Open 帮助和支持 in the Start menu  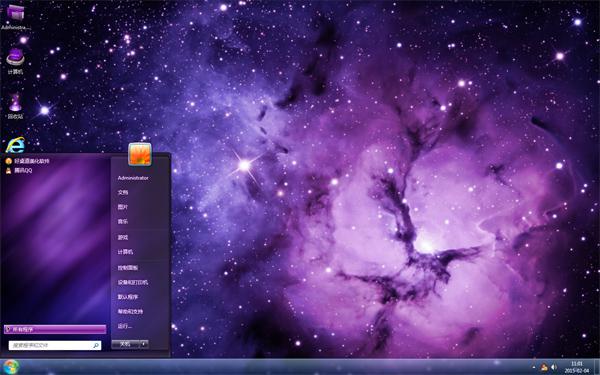pyautogui.click(x=130, y=311)
